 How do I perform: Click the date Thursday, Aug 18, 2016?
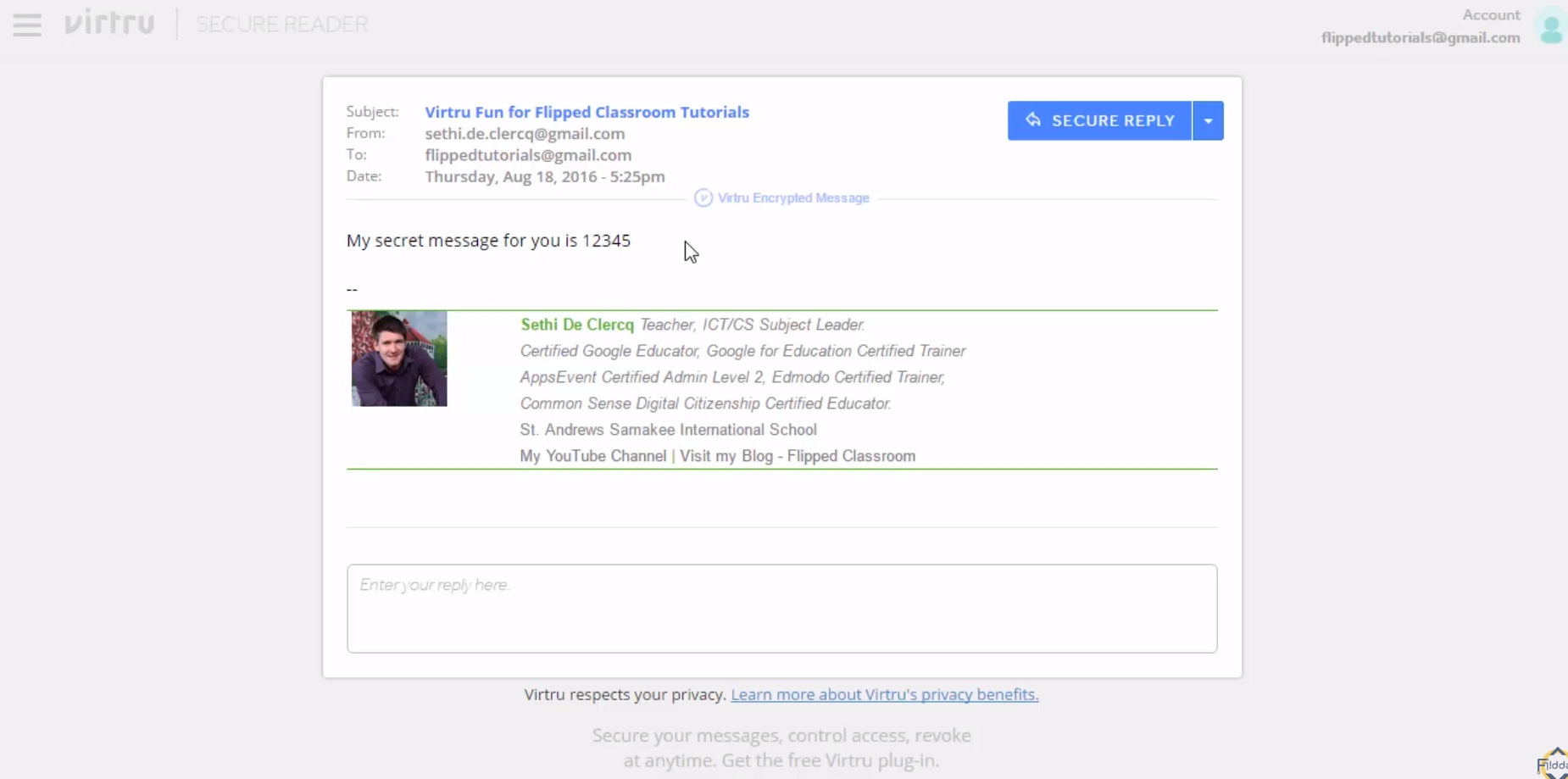tap(544, 176)
